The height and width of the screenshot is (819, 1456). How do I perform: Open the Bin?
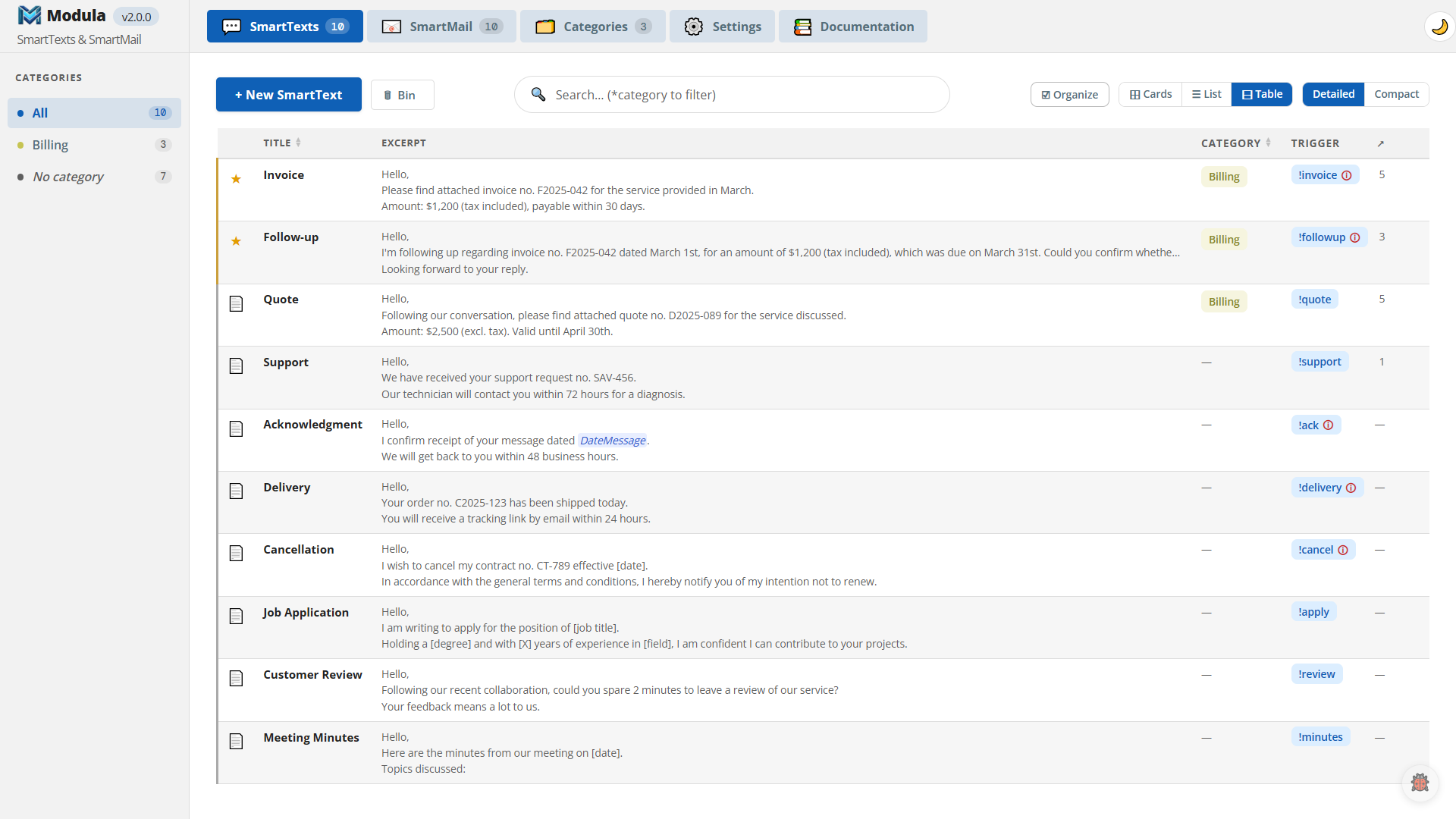coord(402,95)
